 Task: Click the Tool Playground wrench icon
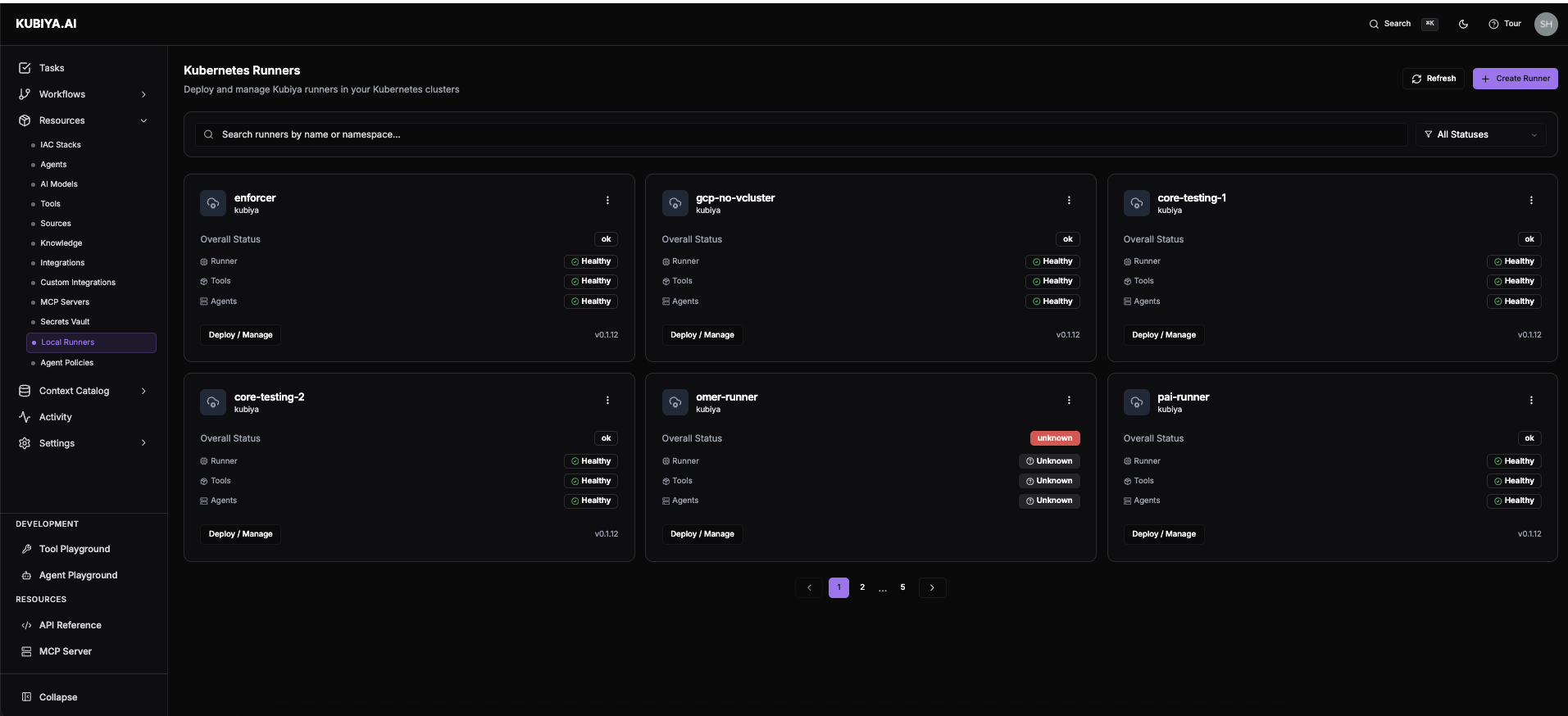point(26,549)
